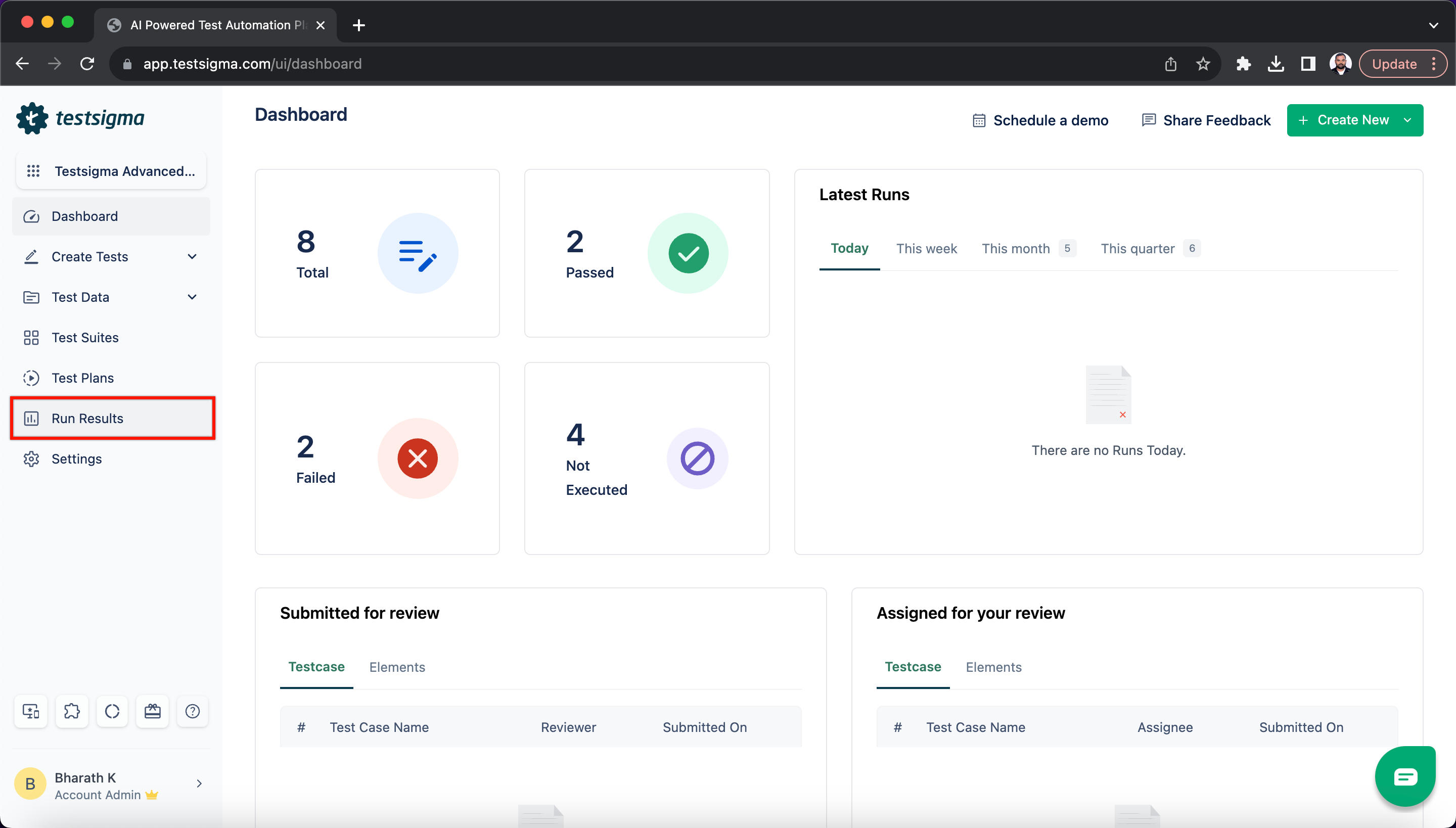The height and width of the screenshot is (828, 1456).
Task: Open the green chat widget bubble
Action: click(x=1405, y=776)
